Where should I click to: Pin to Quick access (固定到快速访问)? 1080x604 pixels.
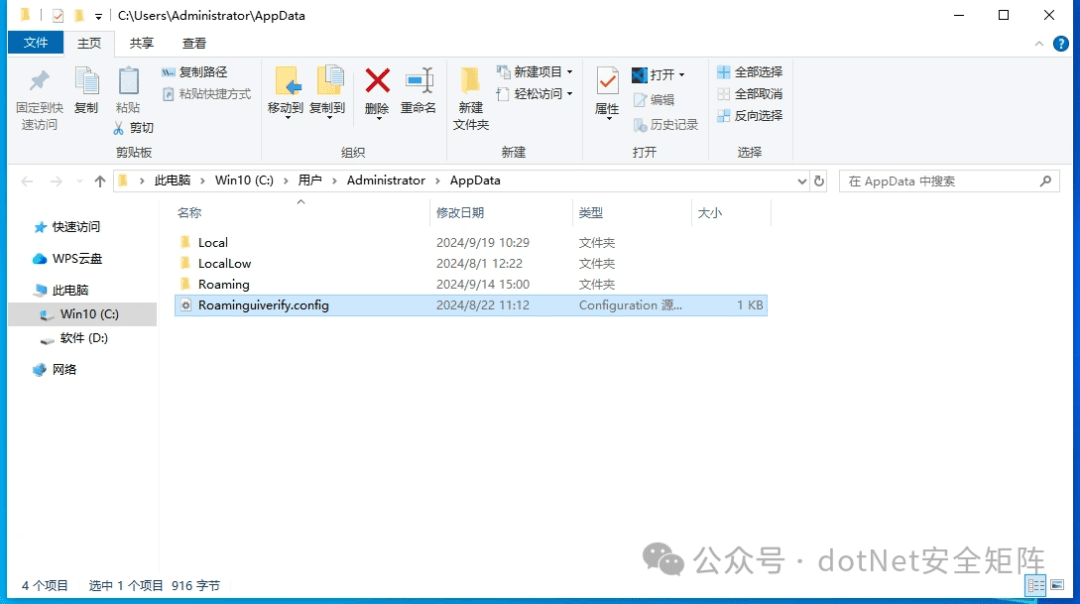39,99
